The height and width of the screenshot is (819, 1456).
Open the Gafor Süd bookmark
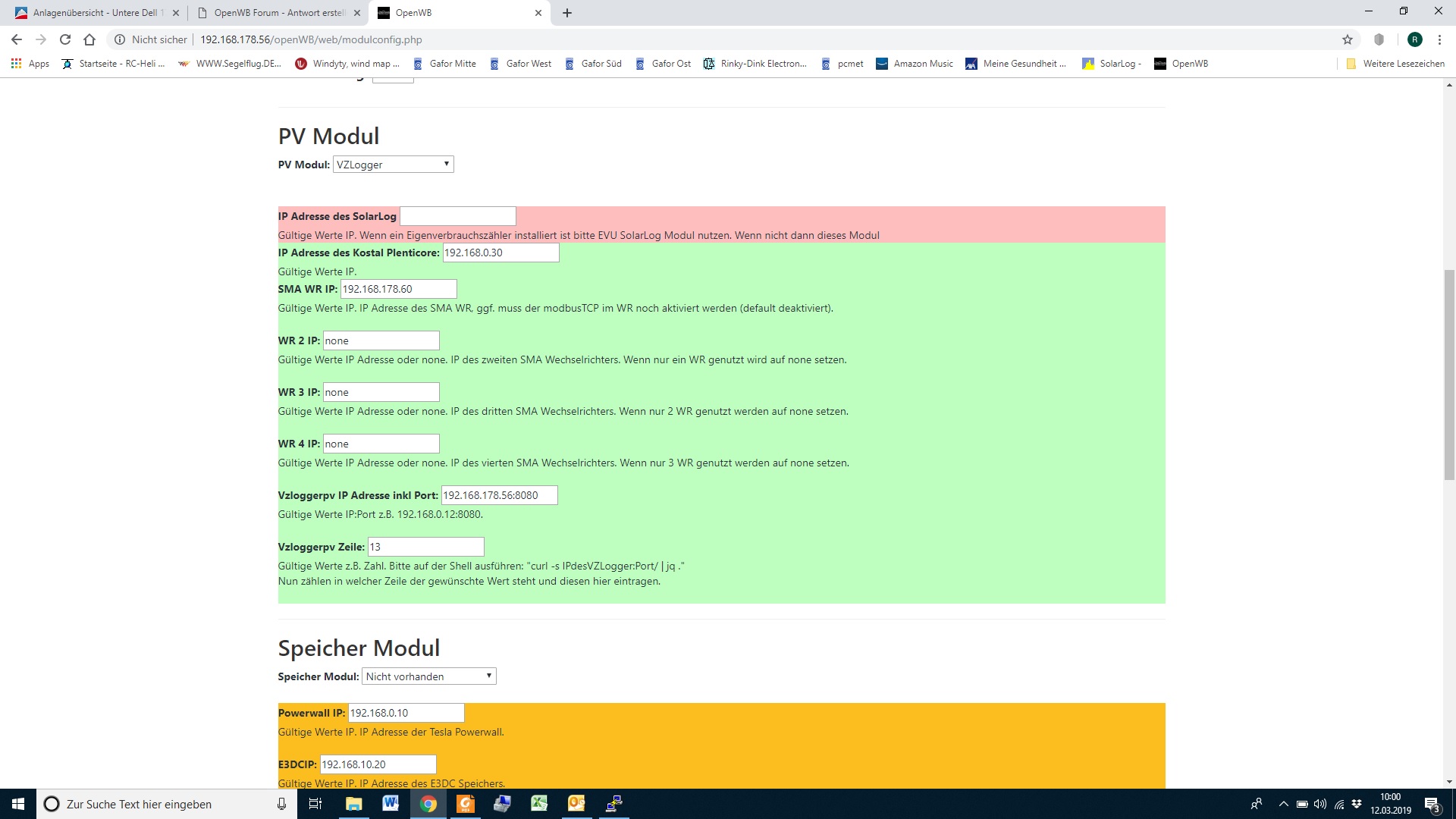[x=593, y=64]
